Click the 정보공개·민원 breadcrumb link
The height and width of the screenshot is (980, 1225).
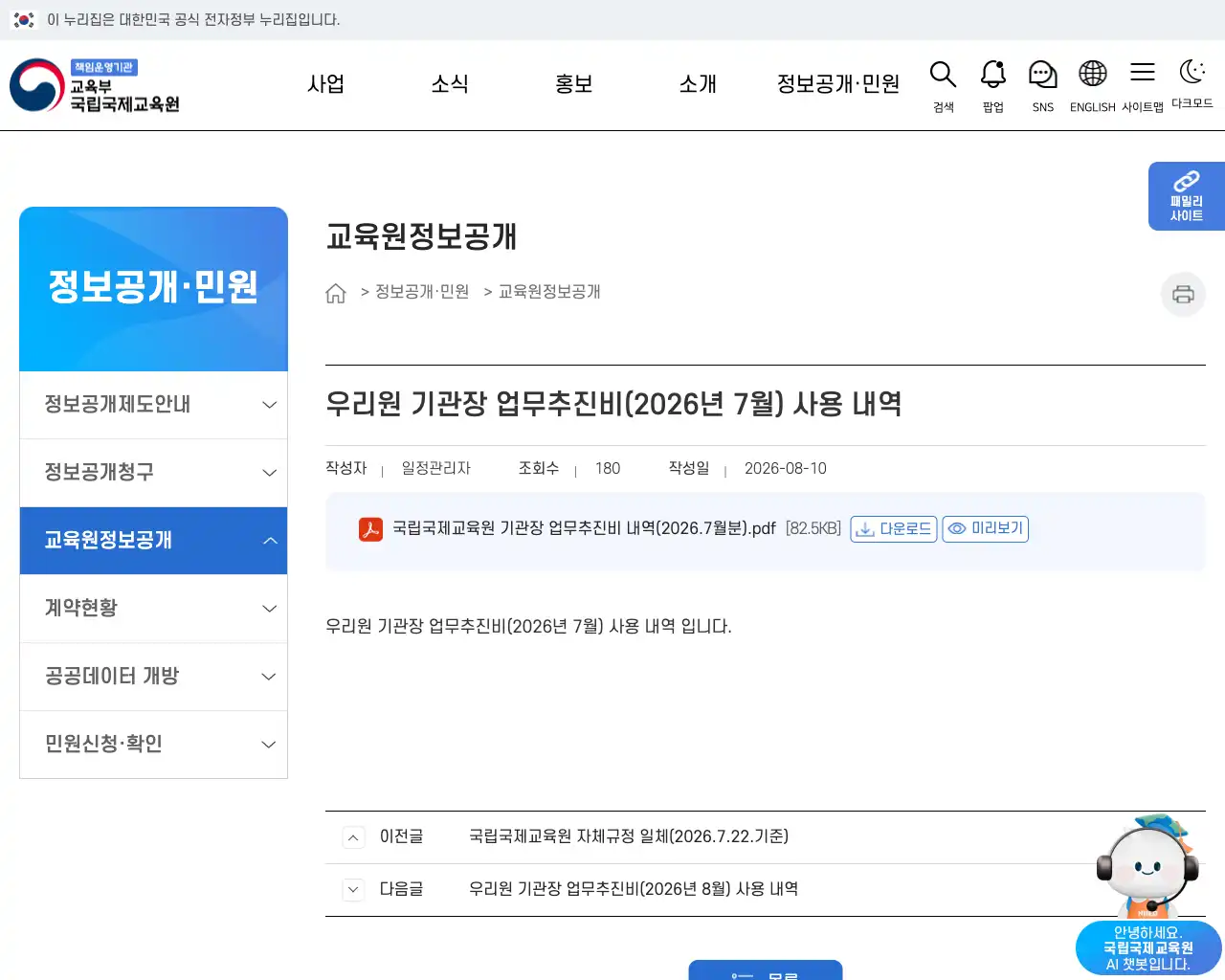[x=422, y=292]
